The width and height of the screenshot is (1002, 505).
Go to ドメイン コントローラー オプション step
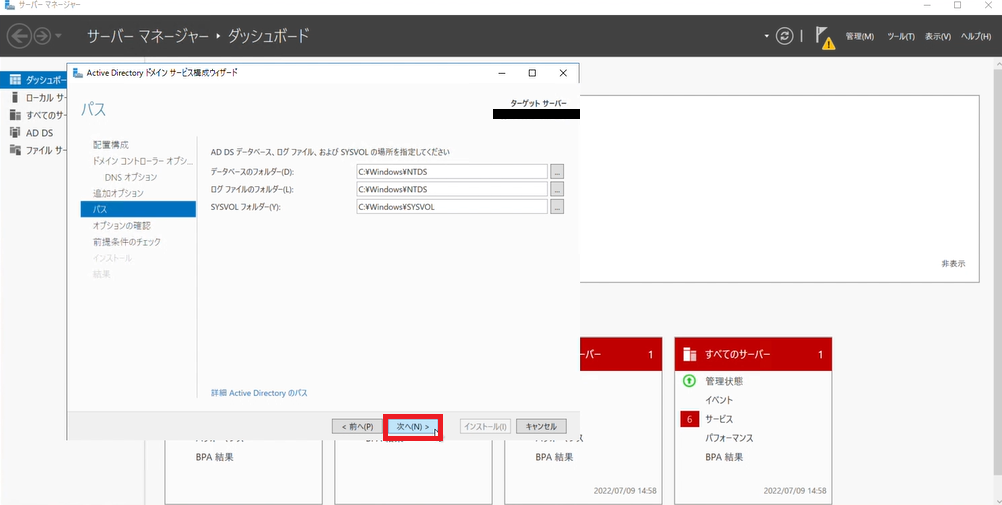pos(143,161)
